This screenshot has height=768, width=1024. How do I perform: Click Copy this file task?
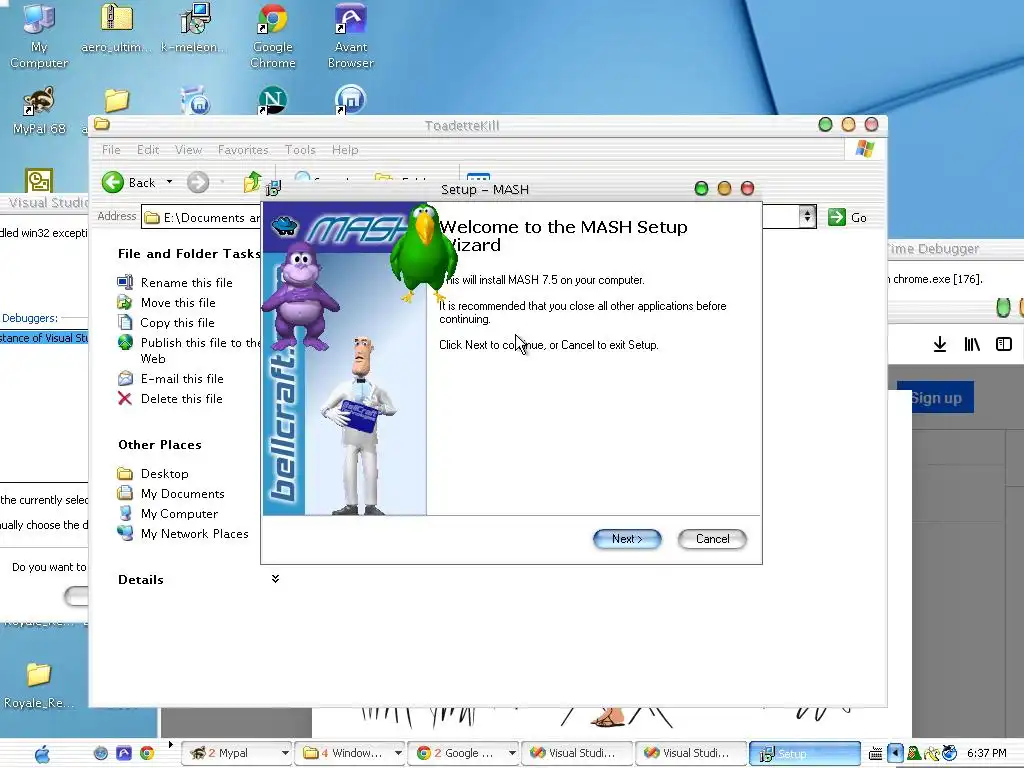[x=177, y=323]
